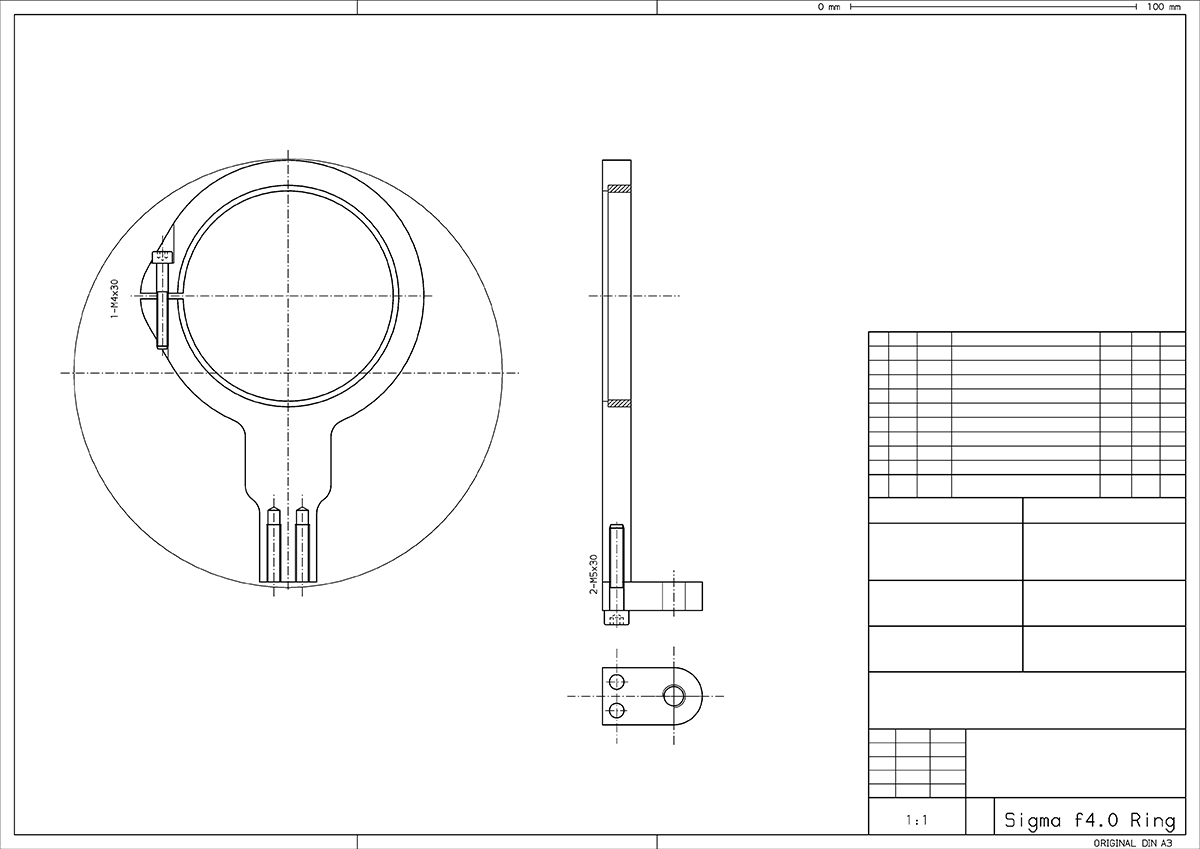Select the mounting foot block in side view
The width and height of the screenshot is (1200, 849).
tap(667, 596)
